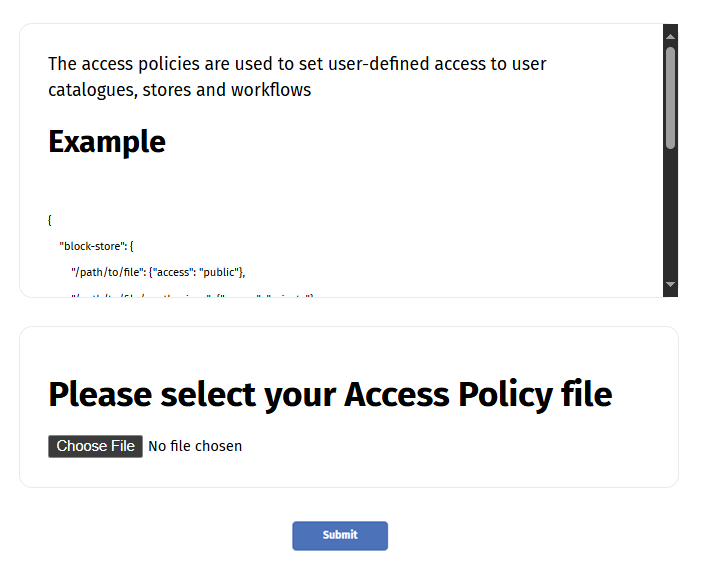Screen dimensions: 705x568
Task: Click the access policies description paragraph
Action: tap(297, 77)
